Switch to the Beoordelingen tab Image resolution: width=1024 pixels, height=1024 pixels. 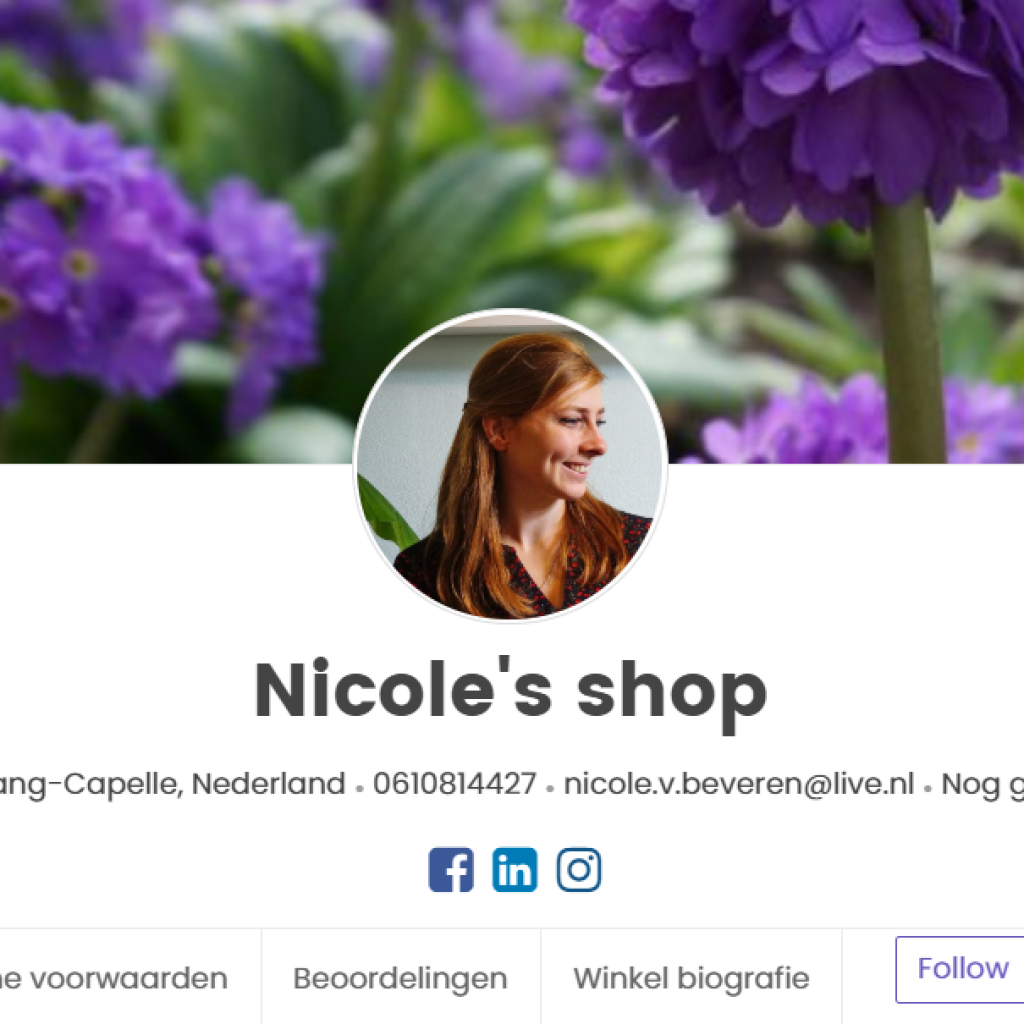(x=400, y=978)
